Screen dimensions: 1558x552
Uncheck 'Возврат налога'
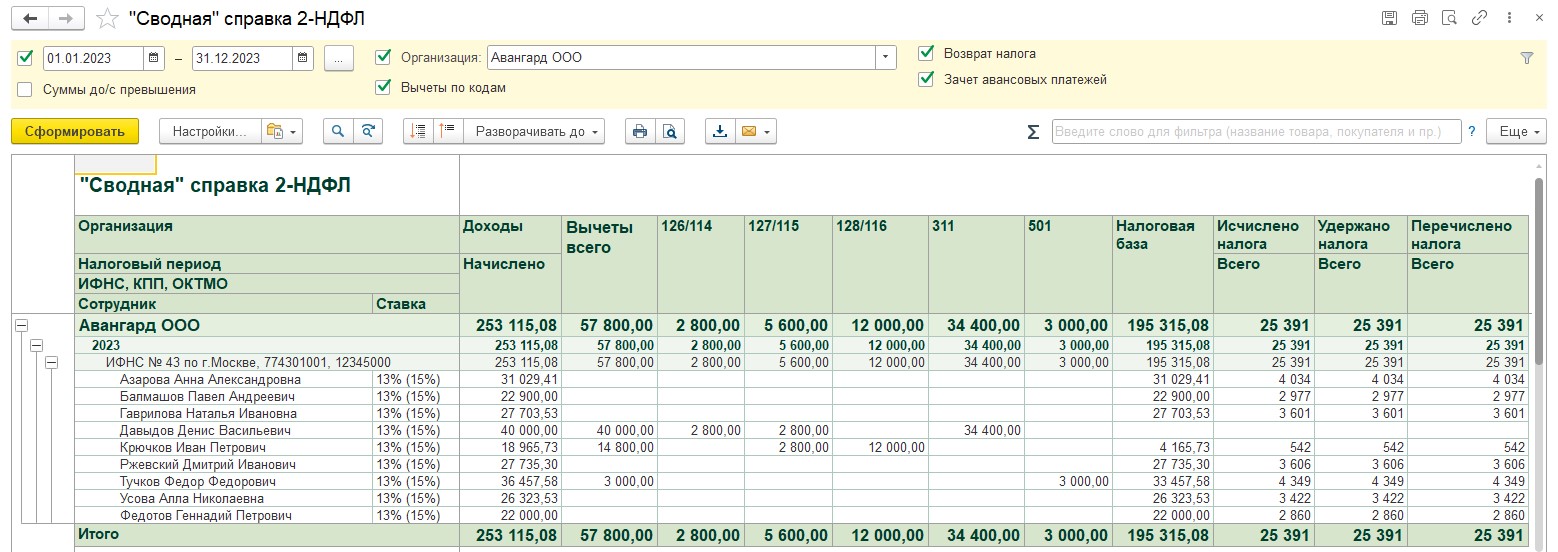925,53
